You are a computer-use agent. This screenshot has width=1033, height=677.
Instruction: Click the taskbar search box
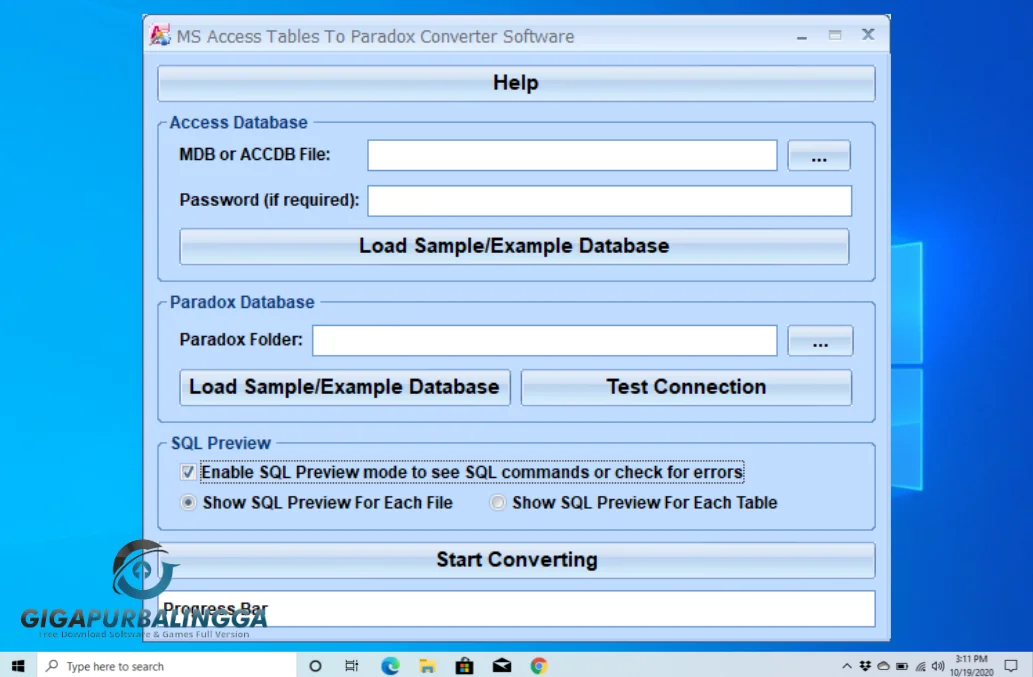(167, 666)
